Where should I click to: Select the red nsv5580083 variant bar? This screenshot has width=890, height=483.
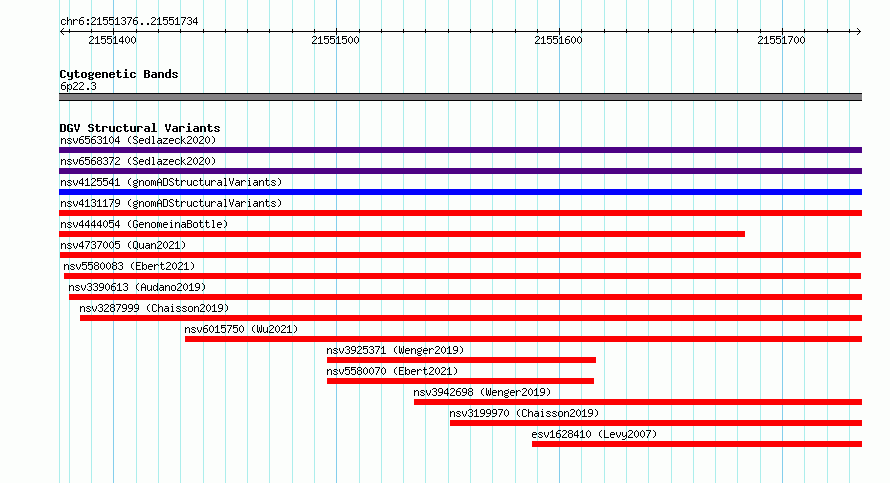tap(463, 276)
